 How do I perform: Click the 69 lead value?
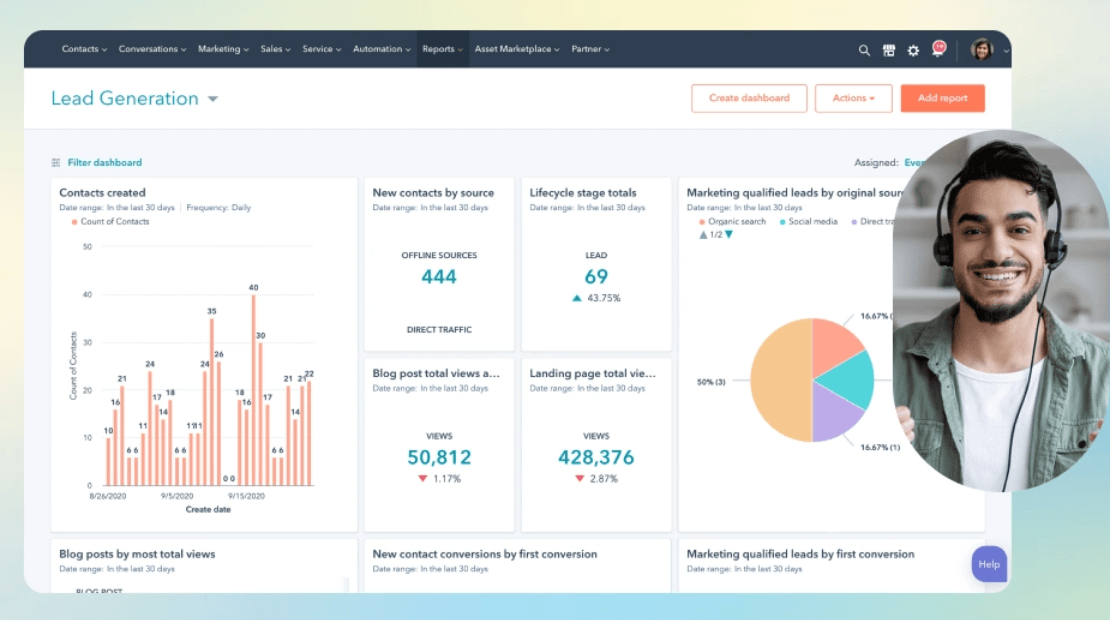(x=596, y=277)
